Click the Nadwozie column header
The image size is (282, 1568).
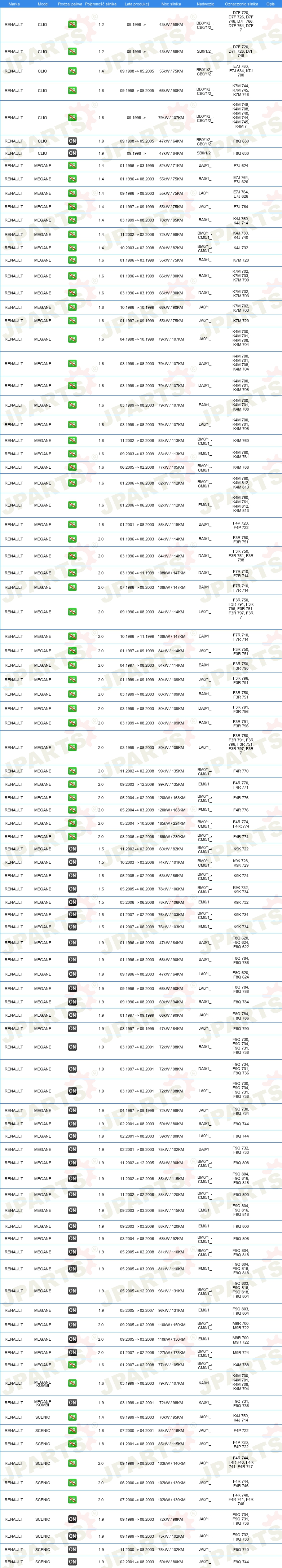click(206, 4)
